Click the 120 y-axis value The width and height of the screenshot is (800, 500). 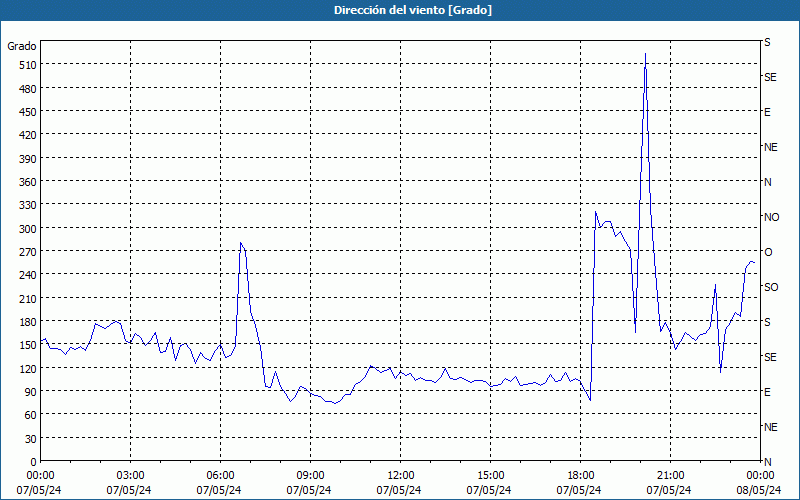pyautogui.click(x=28, y=368)
